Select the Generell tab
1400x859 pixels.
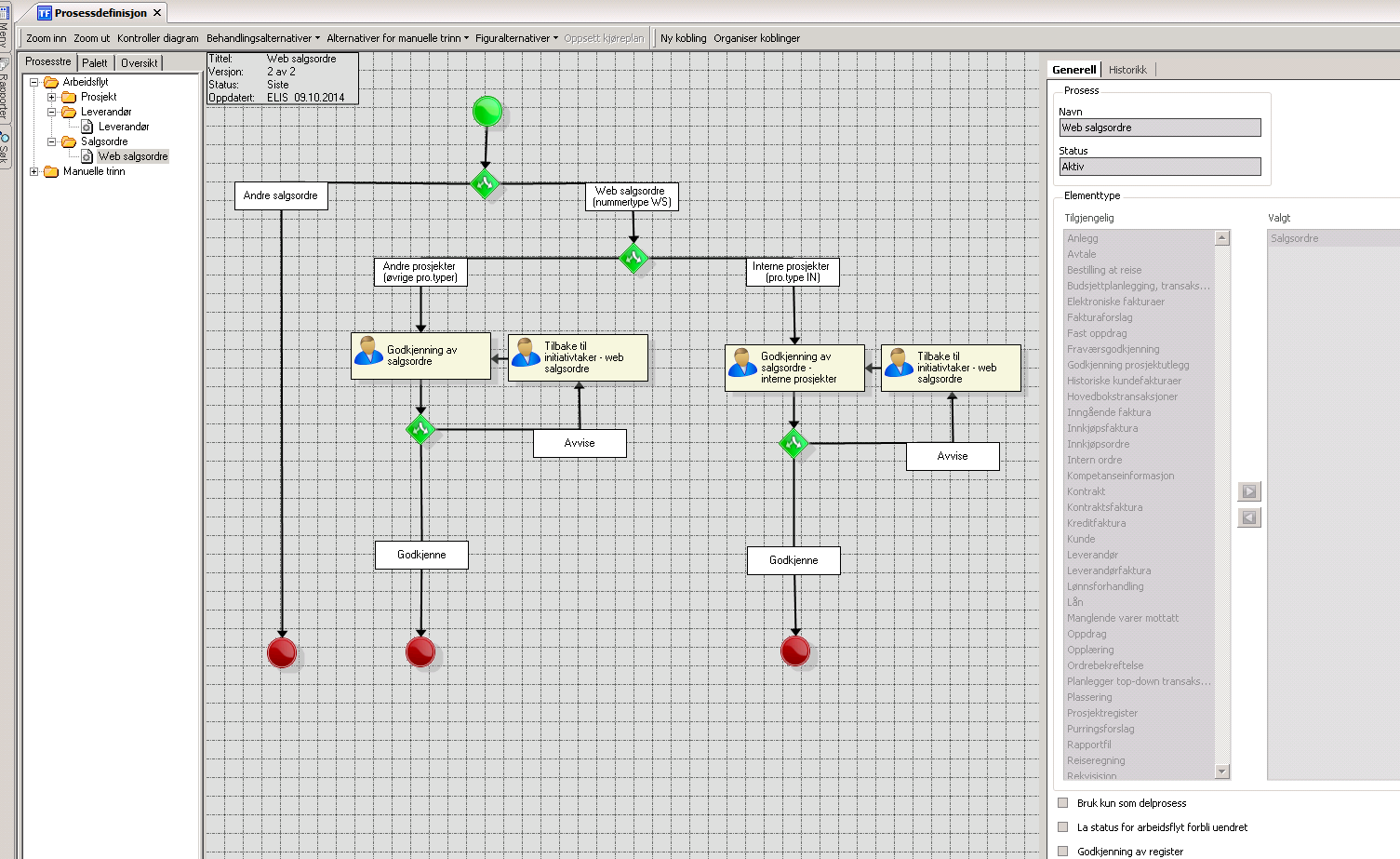tap(1074, 70)
